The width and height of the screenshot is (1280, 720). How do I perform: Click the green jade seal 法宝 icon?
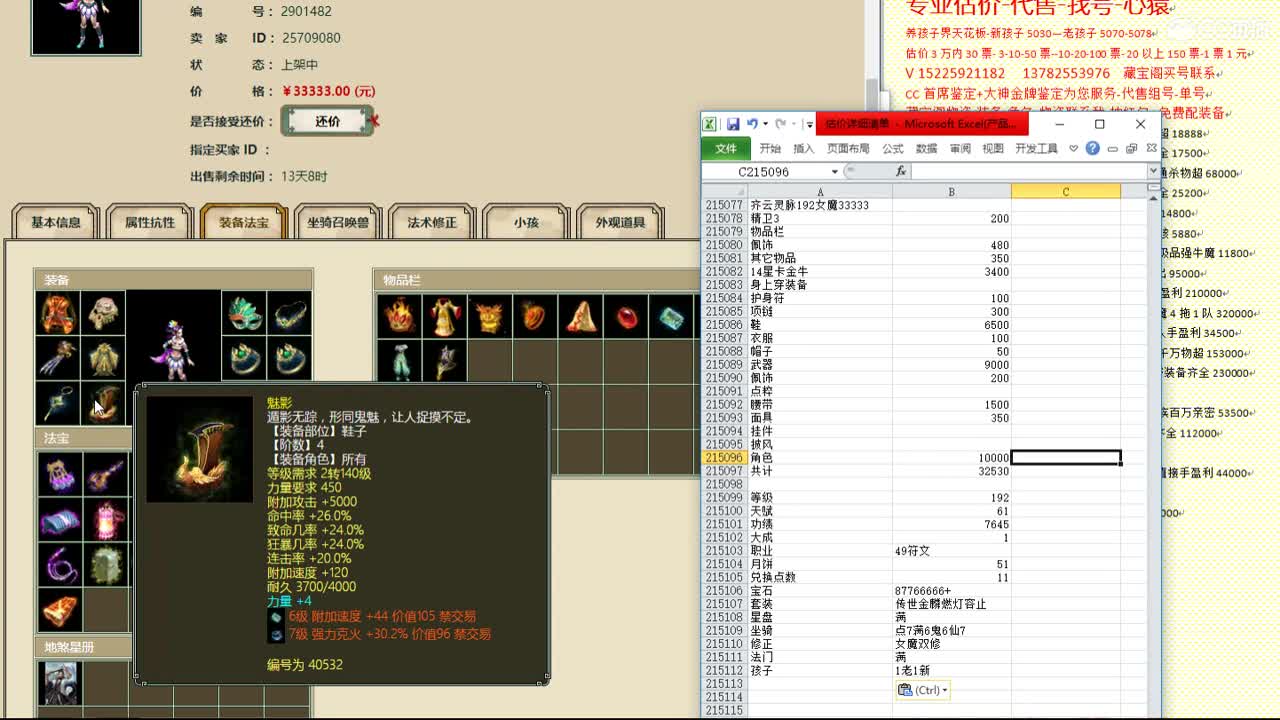(104, 565)
